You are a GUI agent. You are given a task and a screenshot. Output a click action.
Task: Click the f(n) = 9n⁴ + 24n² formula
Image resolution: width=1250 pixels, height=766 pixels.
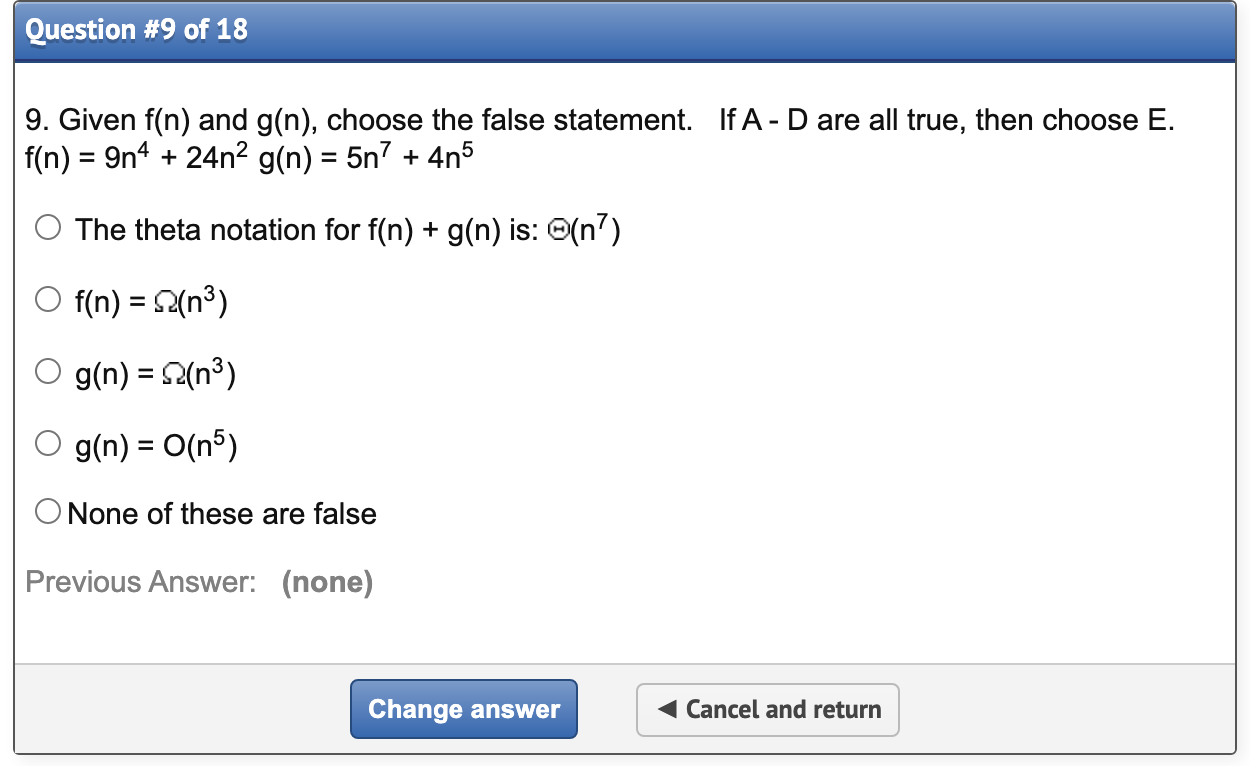[140, 156]
